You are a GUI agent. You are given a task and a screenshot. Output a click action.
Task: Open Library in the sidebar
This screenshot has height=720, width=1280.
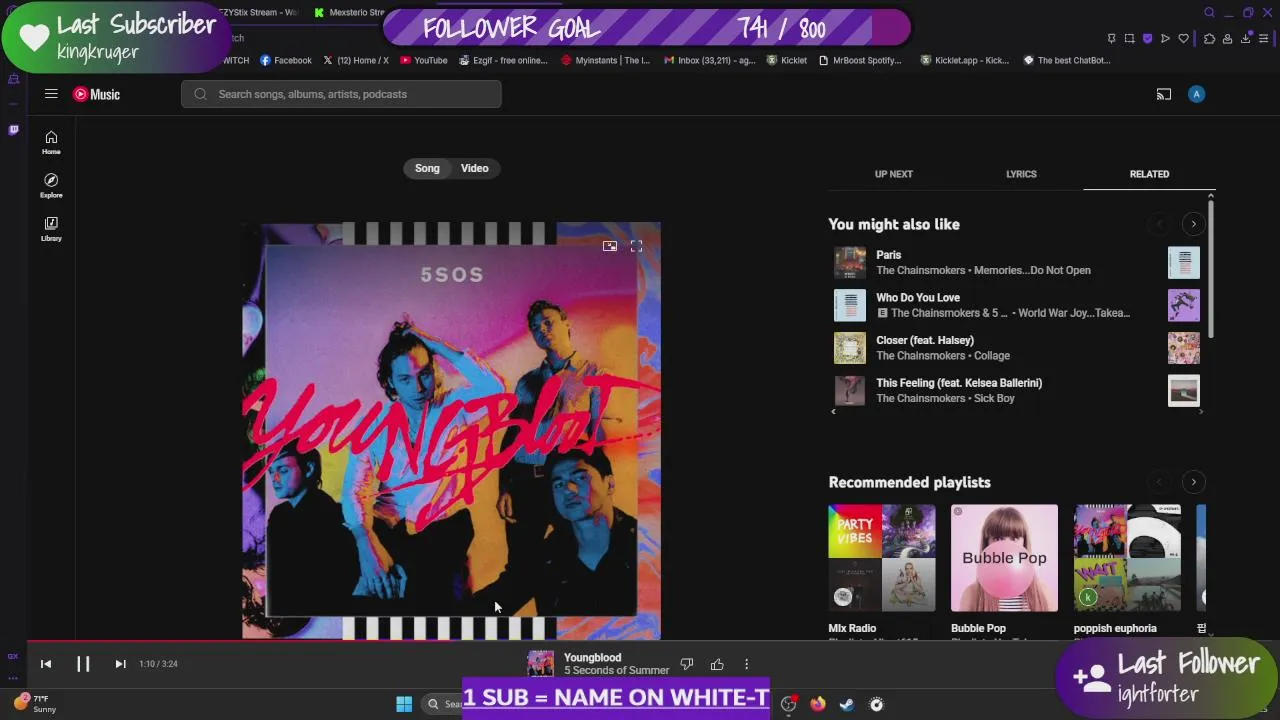[x=51, y=229]
